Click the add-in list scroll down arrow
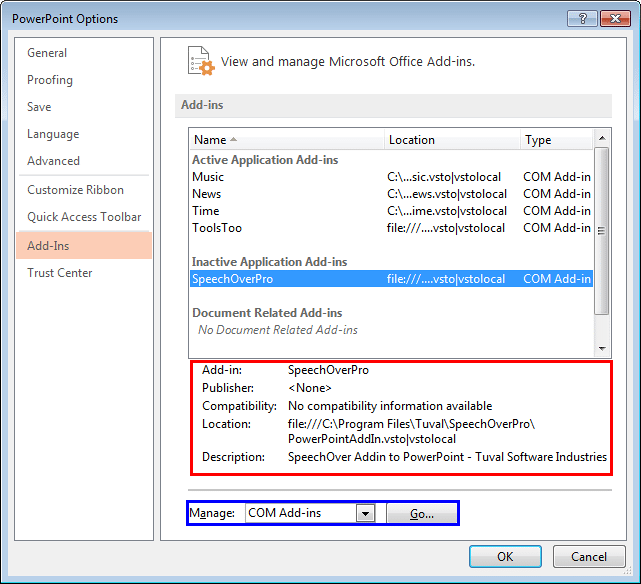Image resolution: width=641 pixels, height=584 pixels. 602,348
